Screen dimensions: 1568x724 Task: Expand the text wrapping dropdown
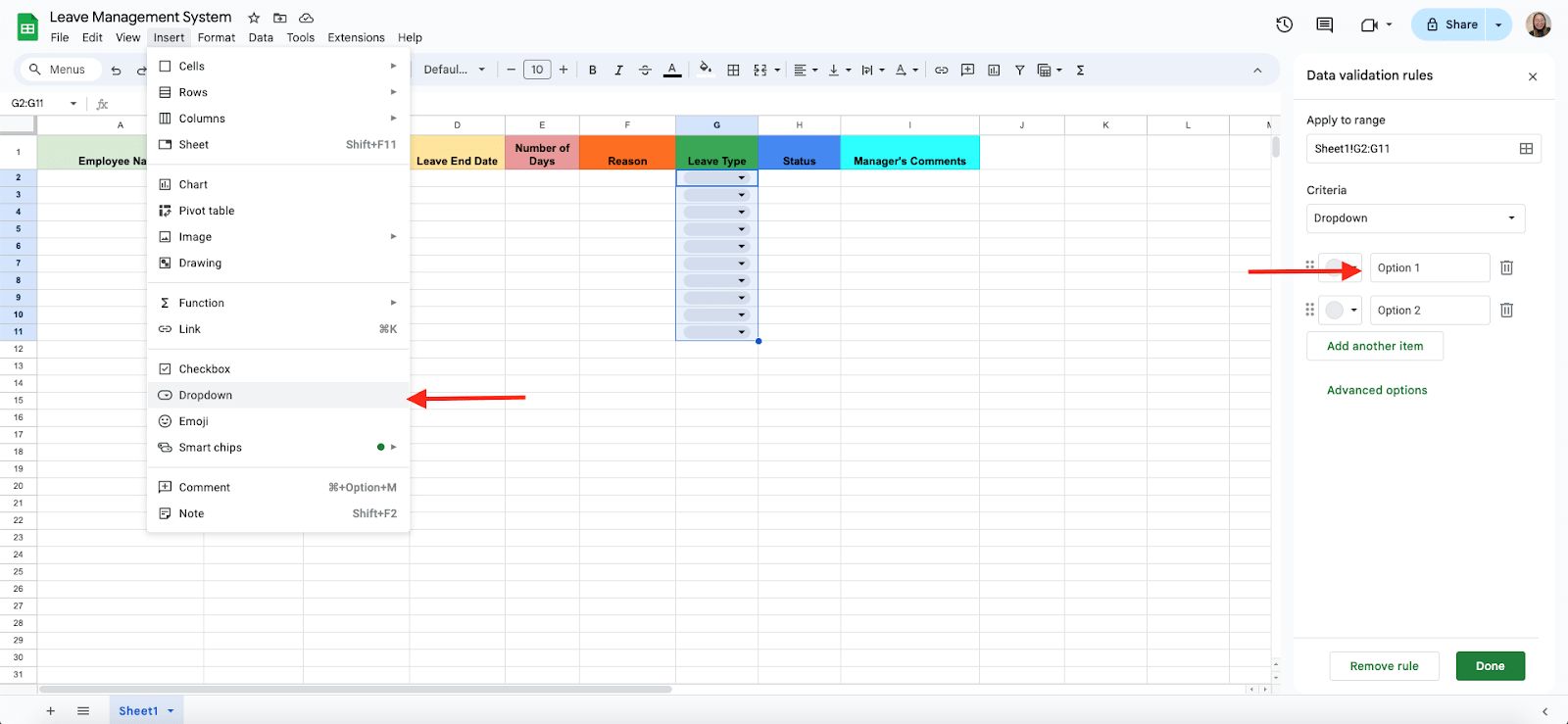click(x=882, y=70)
